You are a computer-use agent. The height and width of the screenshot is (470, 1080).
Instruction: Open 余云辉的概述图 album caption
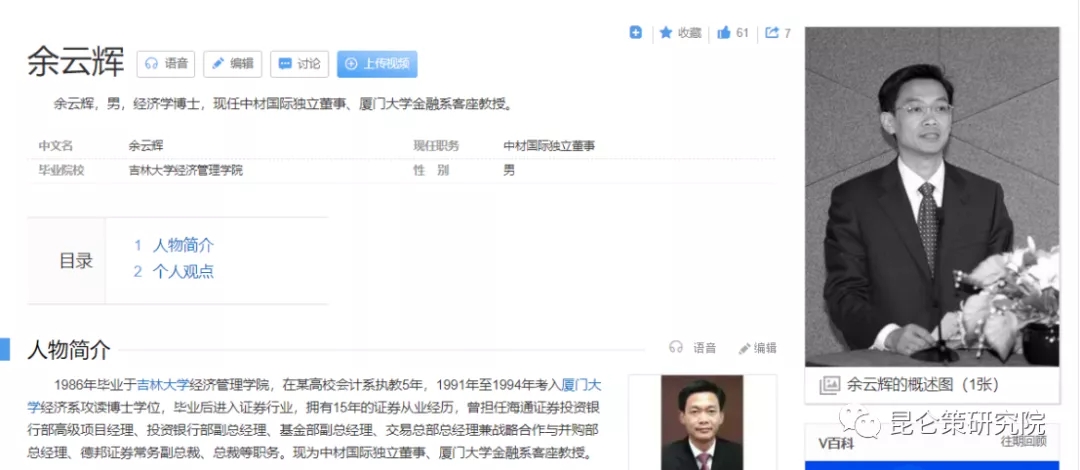click(922, 384)
